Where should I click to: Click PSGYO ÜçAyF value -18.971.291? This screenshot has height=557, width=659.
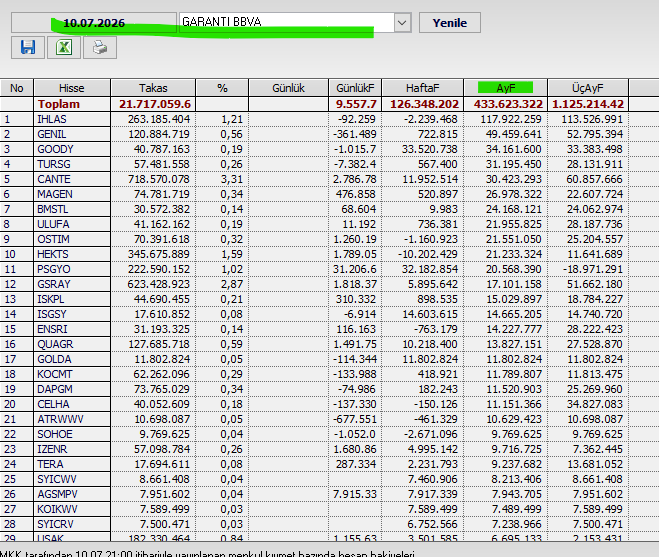(591, 269)
